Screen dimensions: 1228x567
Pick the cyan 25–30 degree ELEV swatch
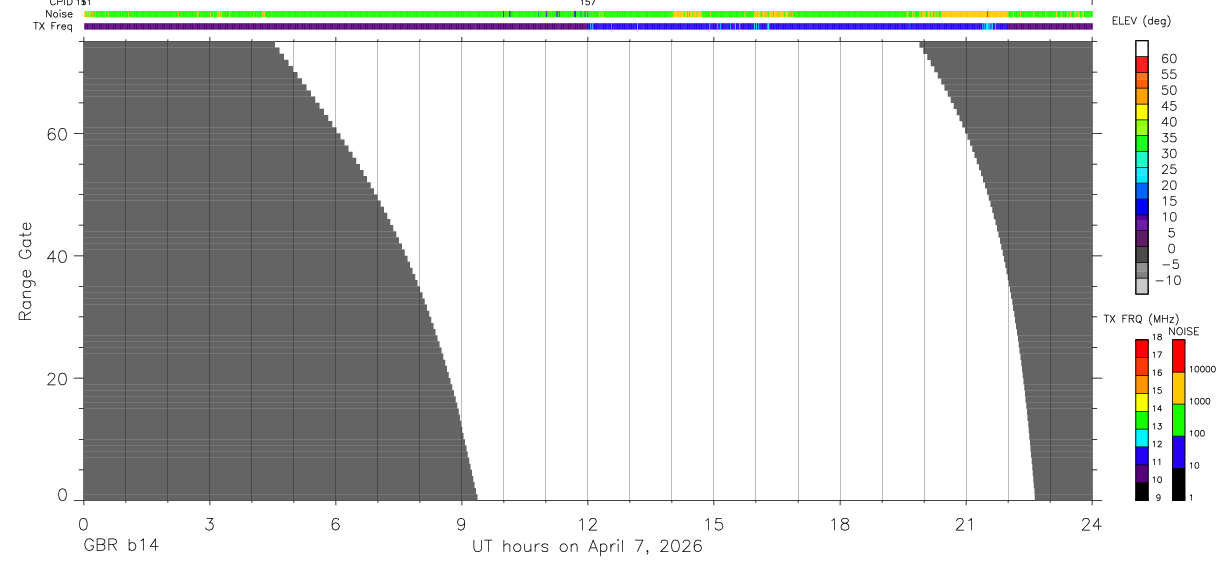[1141, 160]
